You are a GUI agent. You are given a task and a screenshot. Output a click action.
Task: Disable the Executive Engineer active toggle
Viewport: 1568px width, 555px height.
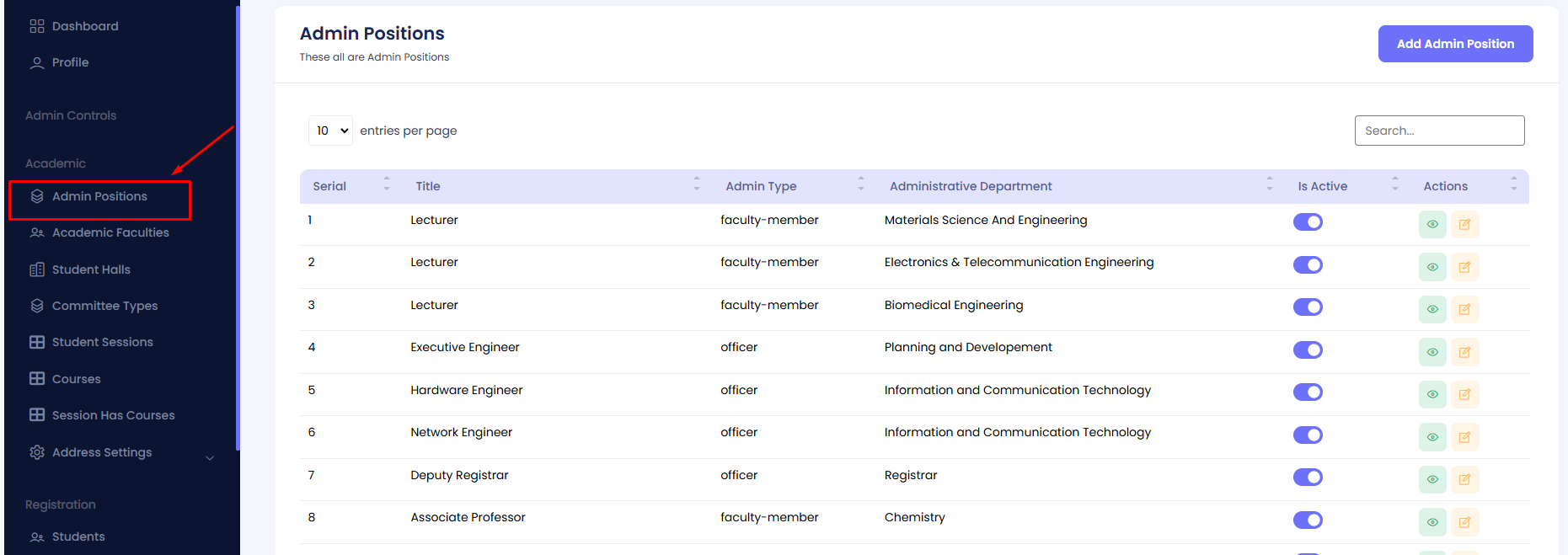click(x=1308, y=350)
